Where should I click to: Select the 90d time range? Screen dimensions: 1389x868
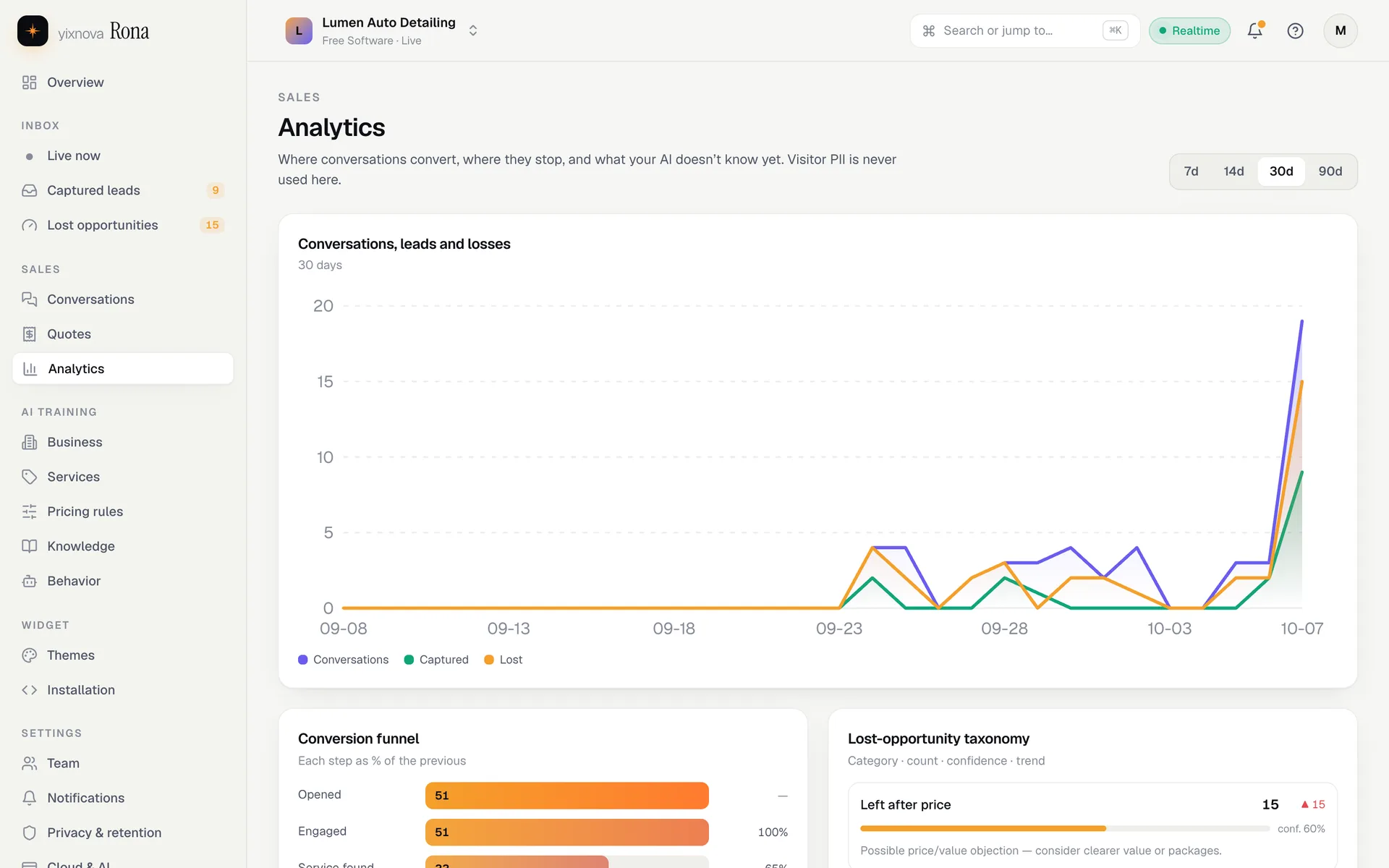[1330, 171]
